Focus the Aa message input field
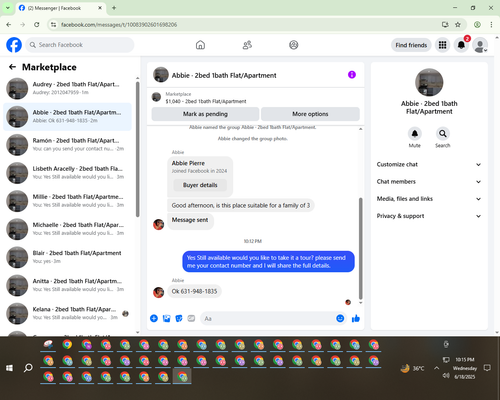 click(x=267, y=318)
